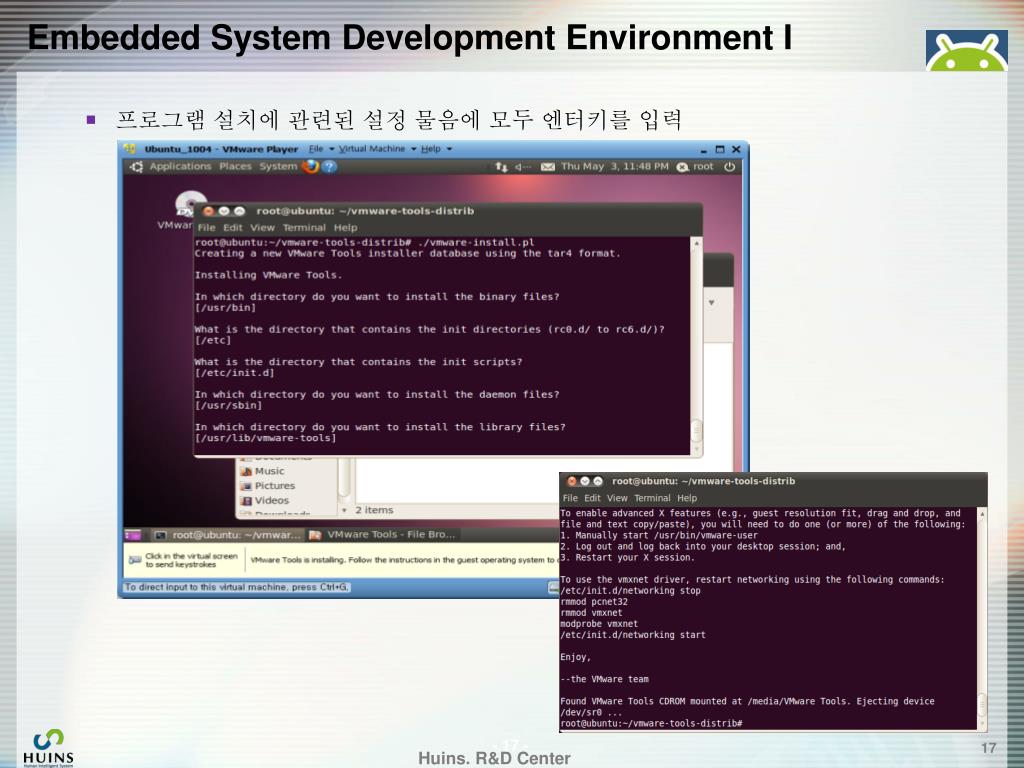Screen dimensions: 1024x768
Task: Click the upper terminal's vertical scrollbar
Action: (697, 346)
